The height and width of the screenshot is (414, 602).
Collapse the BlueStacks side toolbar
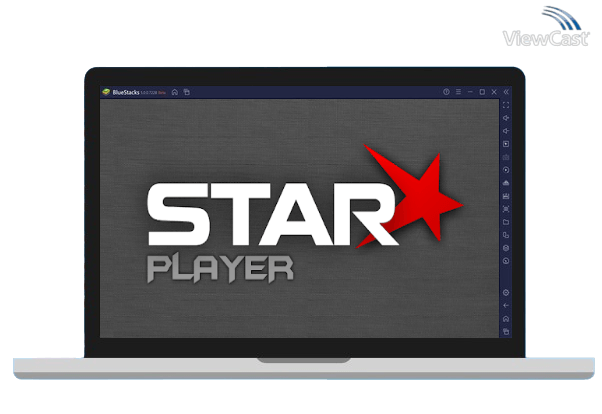pos(506,92)
